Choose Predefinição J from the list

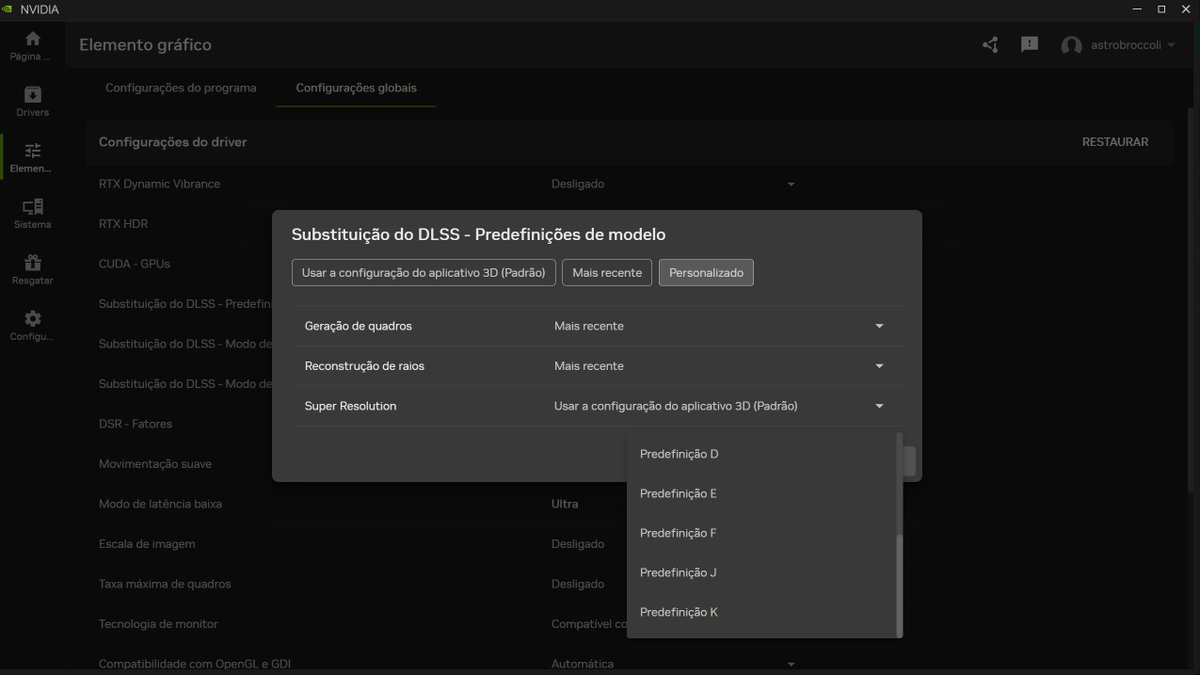tap(762, 573)
